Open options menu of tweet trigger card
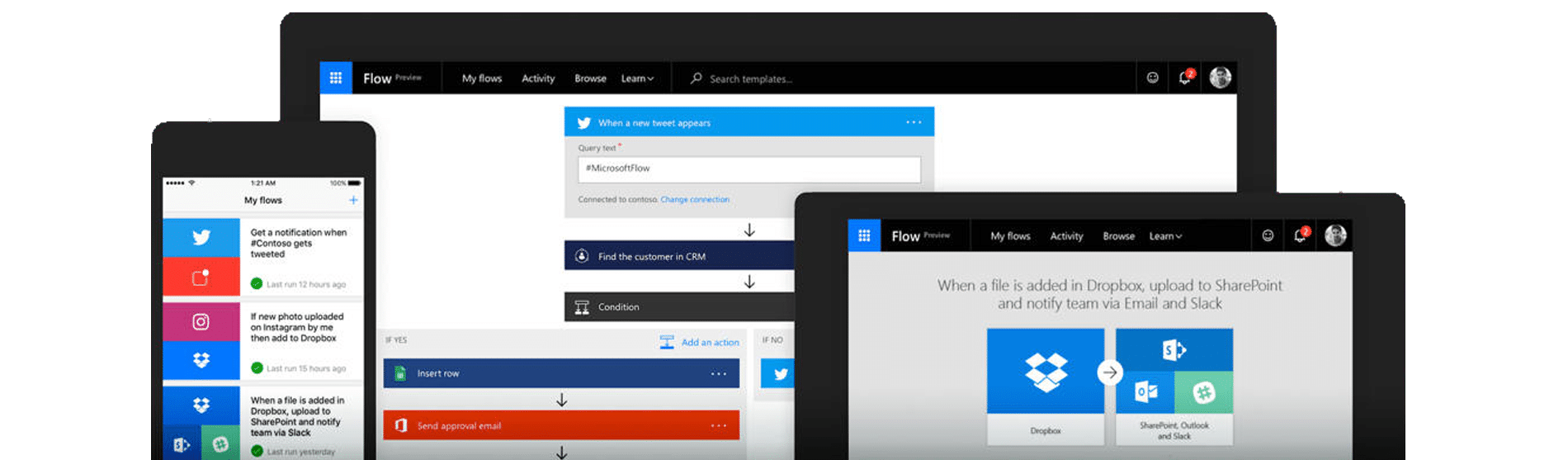The image size is (1568, 460). [914, 122]
